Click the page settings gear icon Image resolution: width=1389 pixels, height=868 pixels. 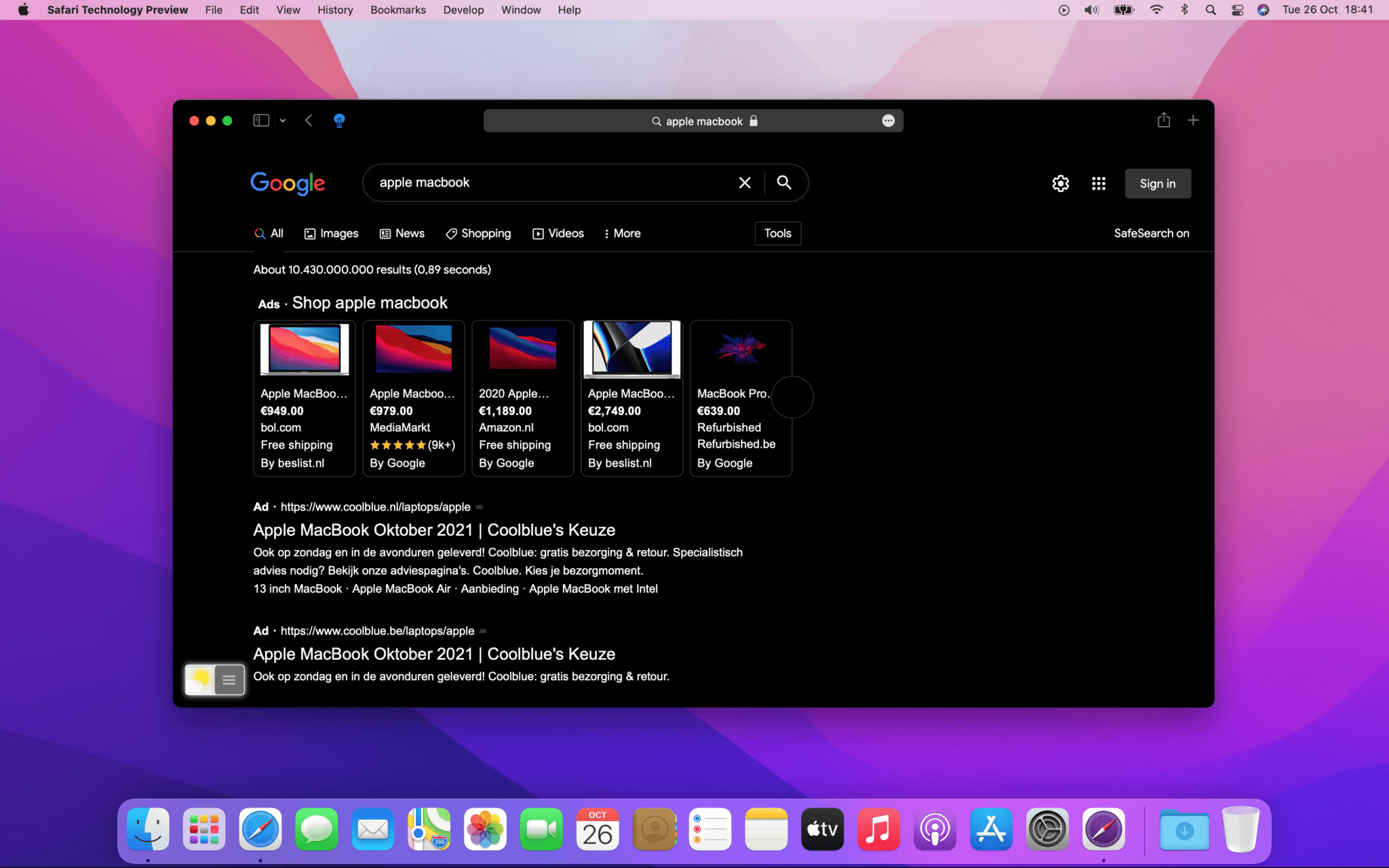(1060, 183)
